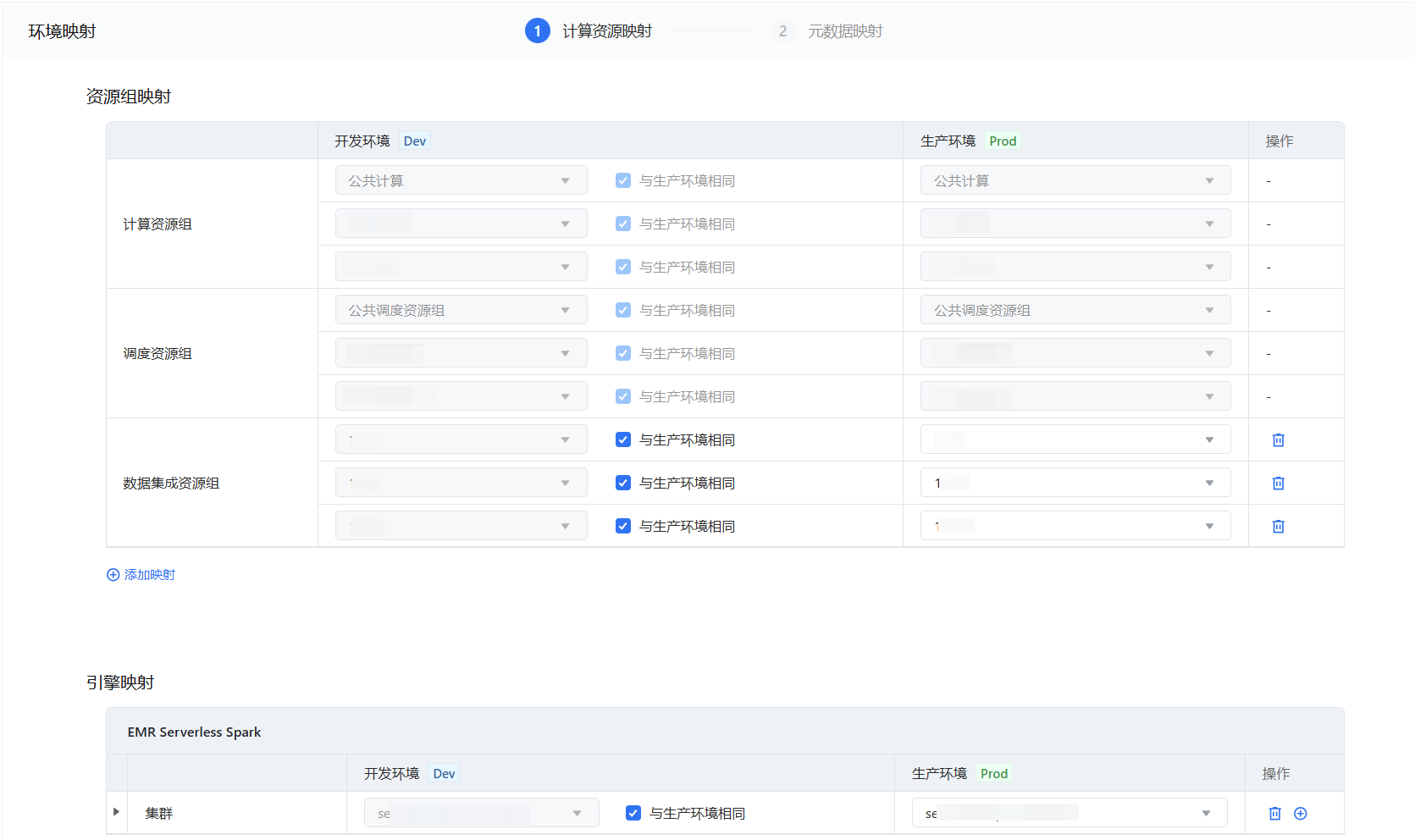Click the plus icon beside 添加映射

113,575
